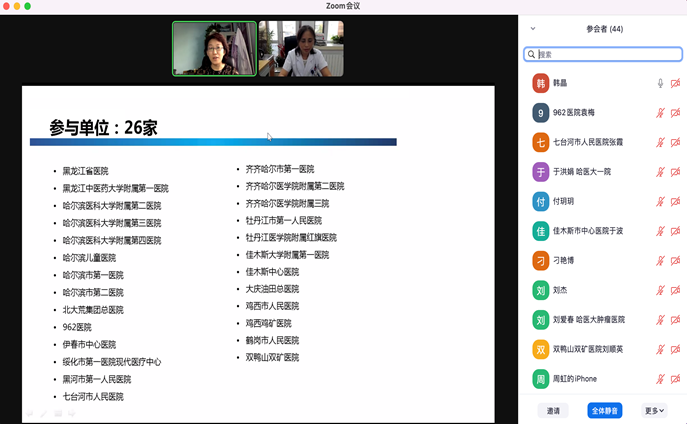Toggle muted microphone for 962医院袁梅
Image resolution: width=687 pixels, height=424 pixels.
(660, 113)
